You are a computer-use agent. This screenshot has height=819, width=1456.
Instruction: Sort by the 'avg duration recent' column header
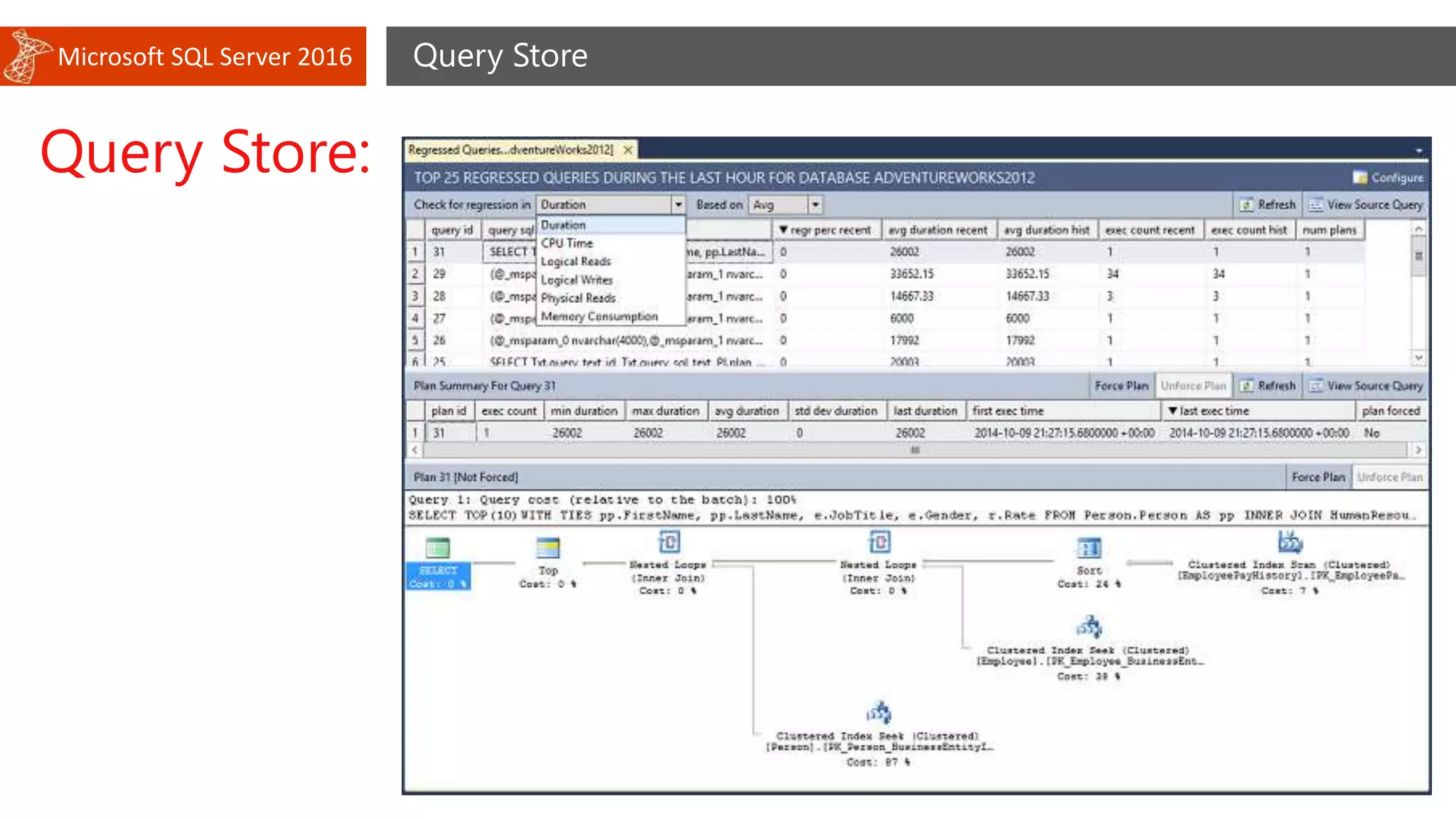(938, 230)
